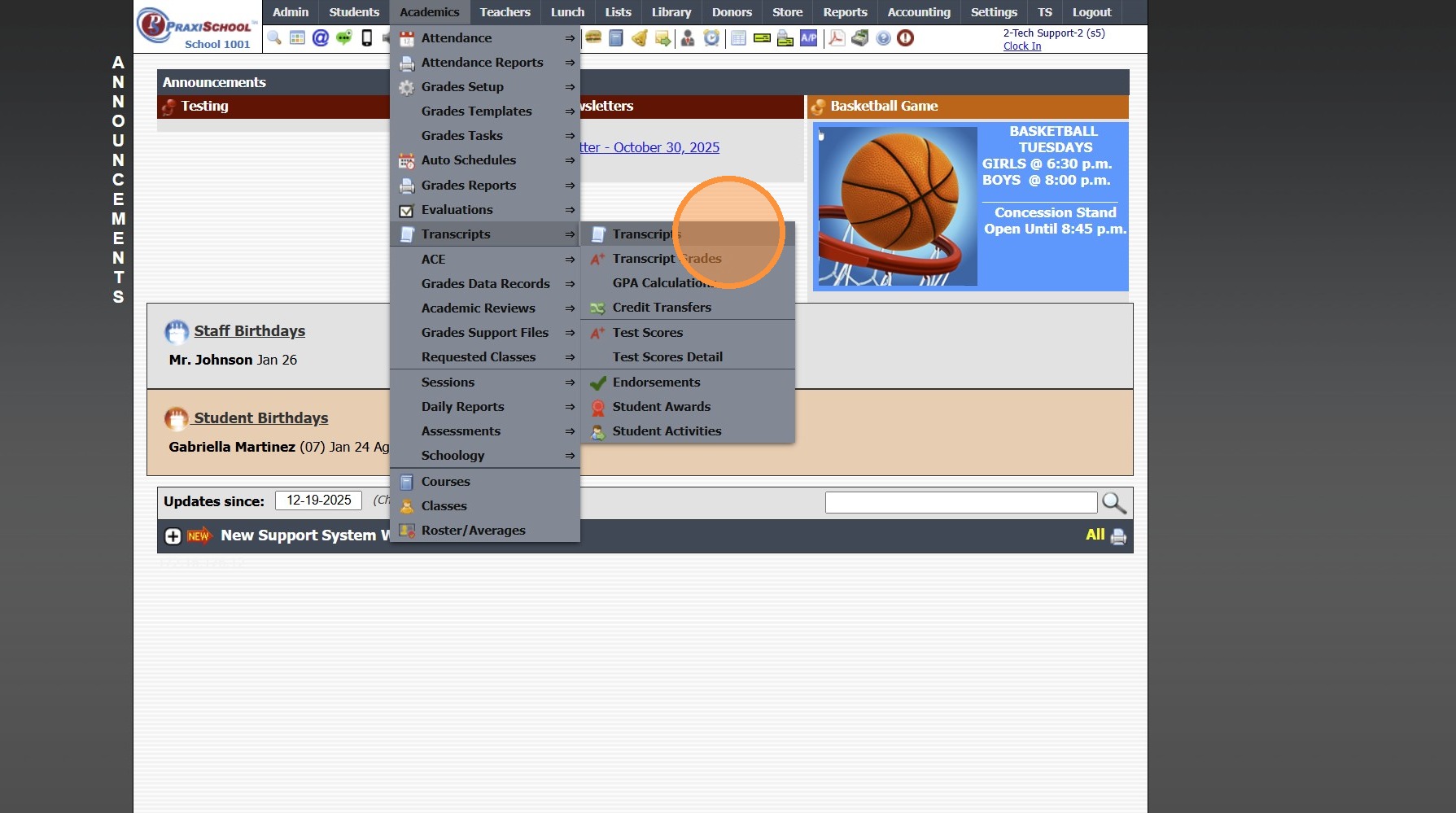Select Test Scores Detail menu entry

688,357
